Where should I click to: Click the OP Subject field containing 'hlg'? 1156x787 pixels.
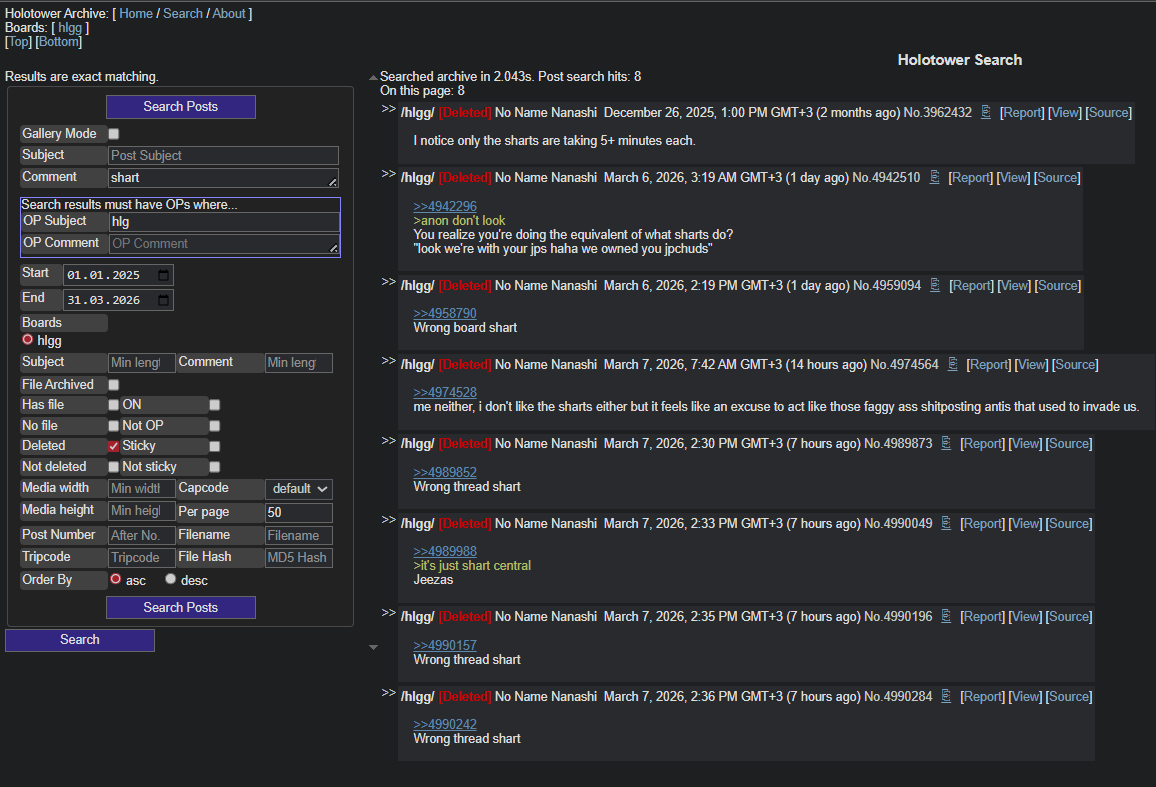(225, 221)
